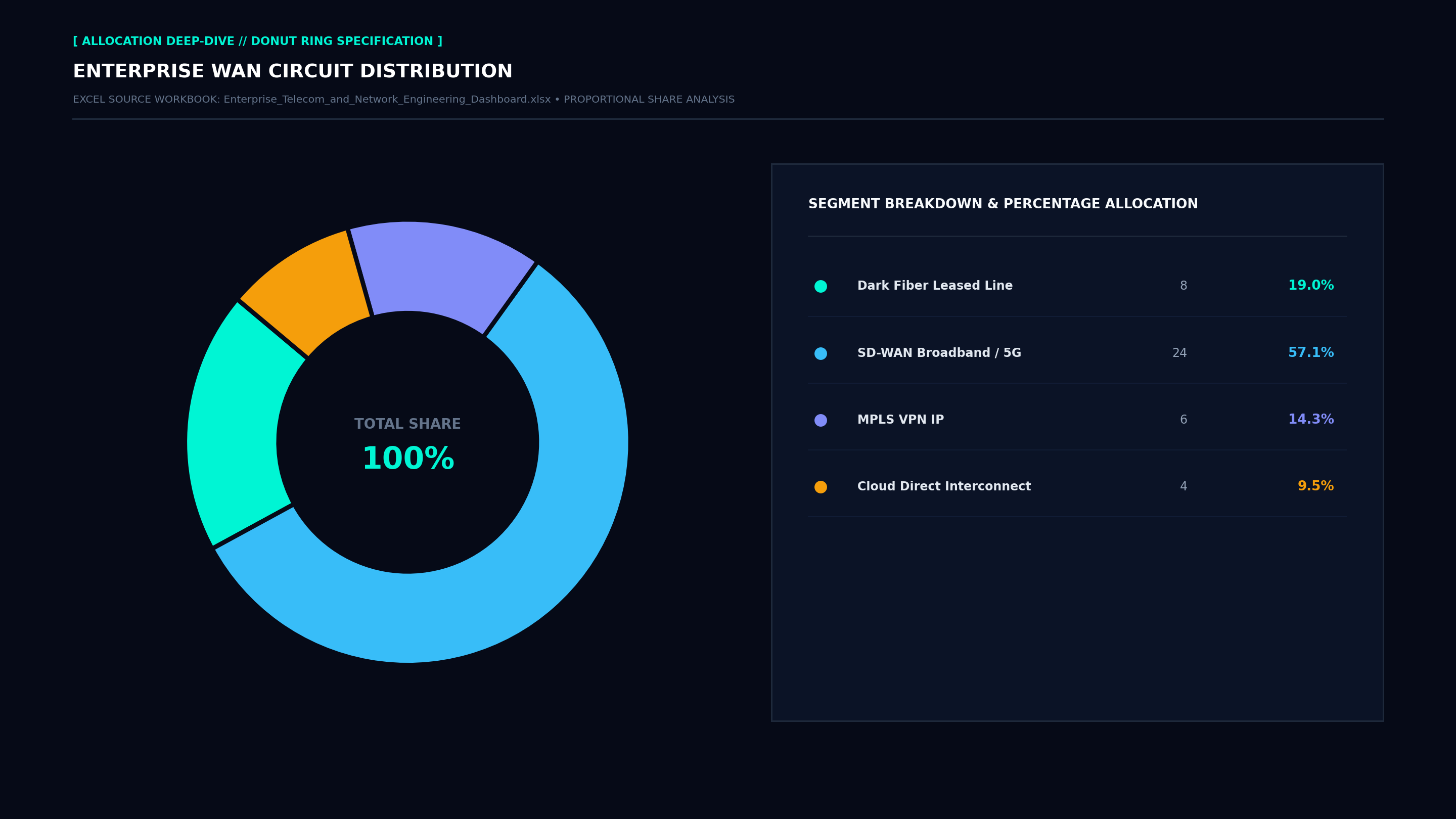Click the count 8 in Dark Fiber row
This screenshot has height=819, width=1456.
pyautogui.click(x=1184, y=286)
